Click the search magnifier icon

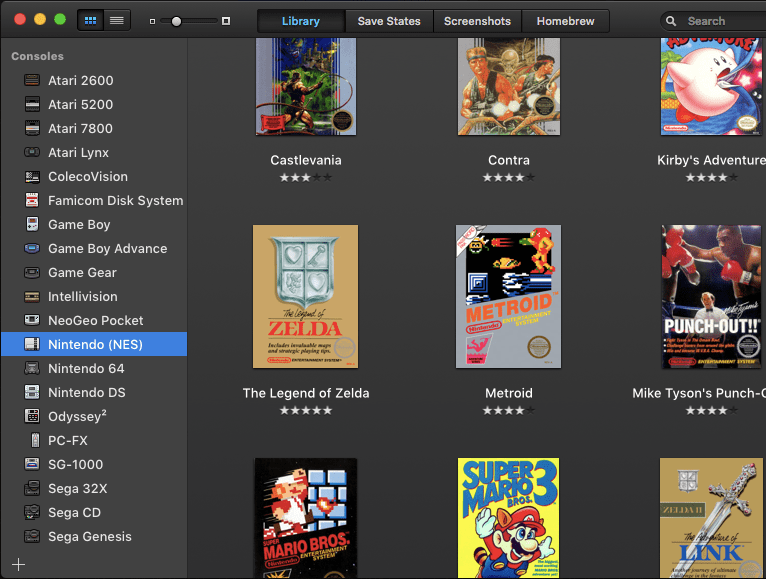[x=671, y=21]
